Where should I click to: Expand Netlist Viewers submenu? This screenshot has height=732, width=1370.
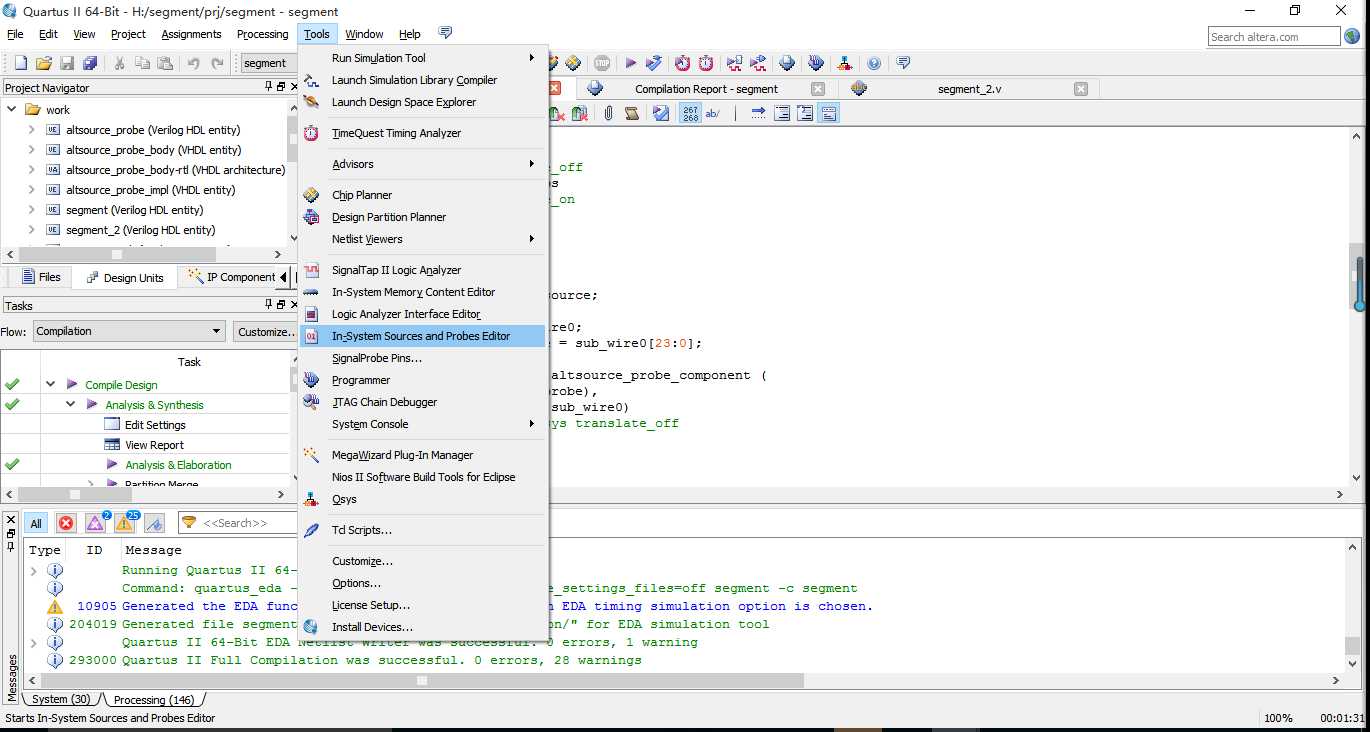423,239
